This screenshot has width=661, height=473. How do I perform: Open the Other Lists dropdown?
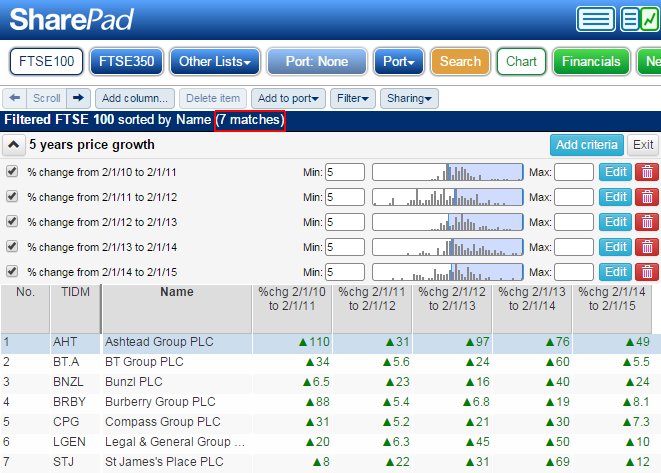tap(215, 62)
